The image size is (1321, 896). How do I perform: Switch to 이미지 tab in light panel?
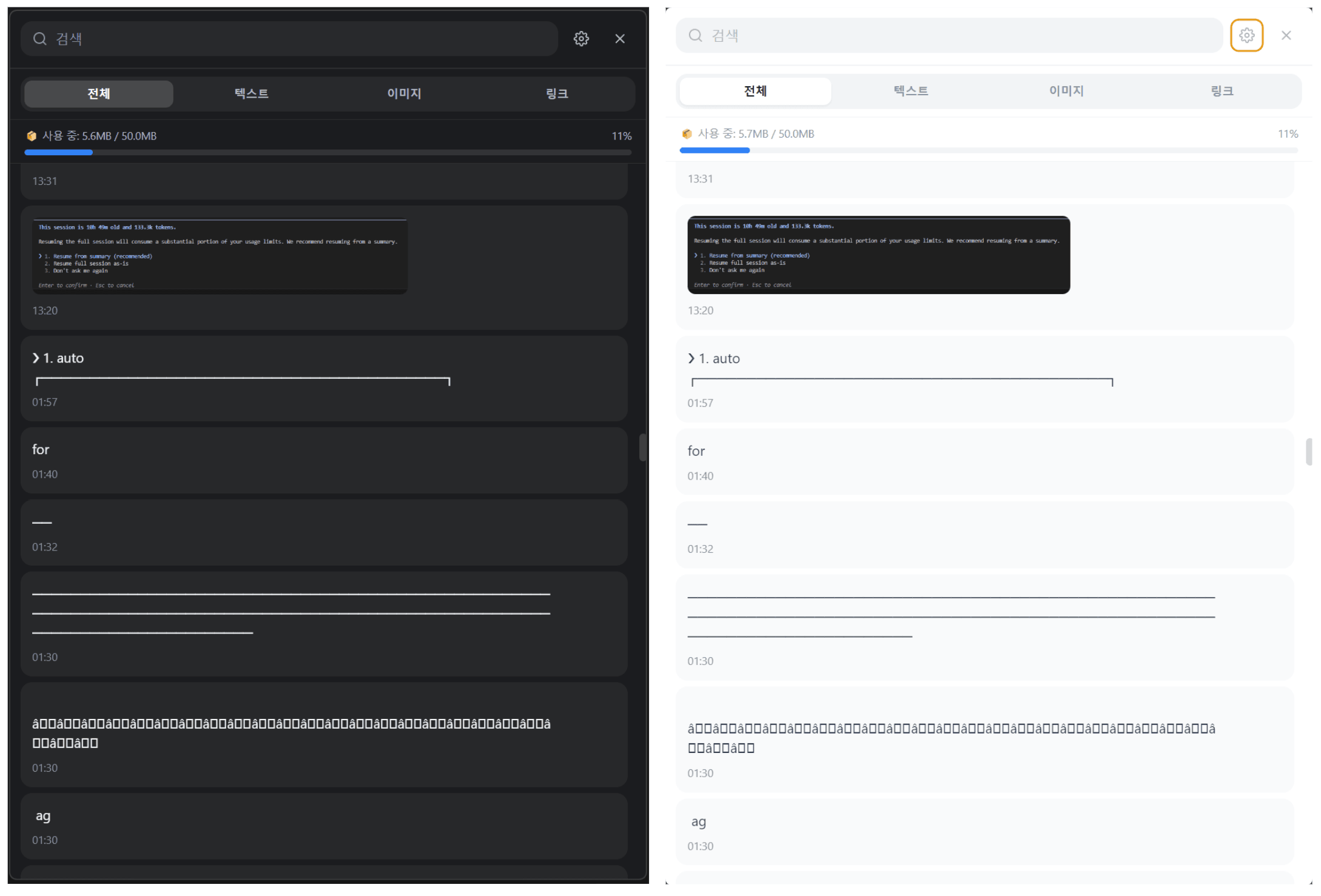click(x=1066, y=92)
